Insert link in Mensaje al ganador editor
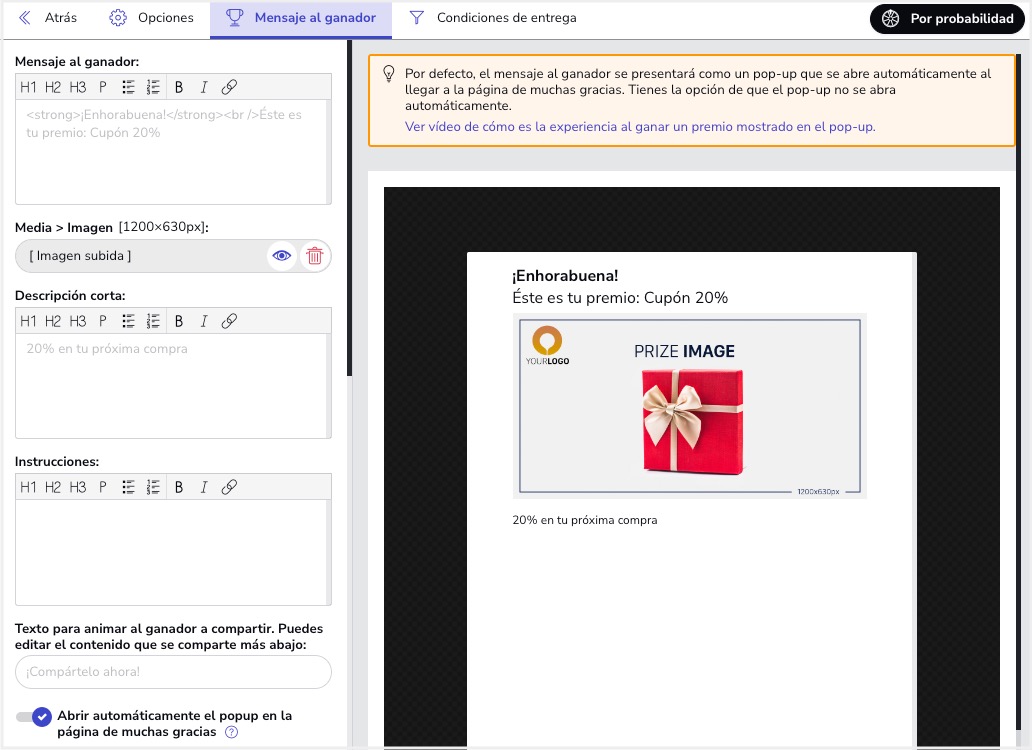Image resolution: width=1032 pixels, height=750 pixels. point(229,87)
